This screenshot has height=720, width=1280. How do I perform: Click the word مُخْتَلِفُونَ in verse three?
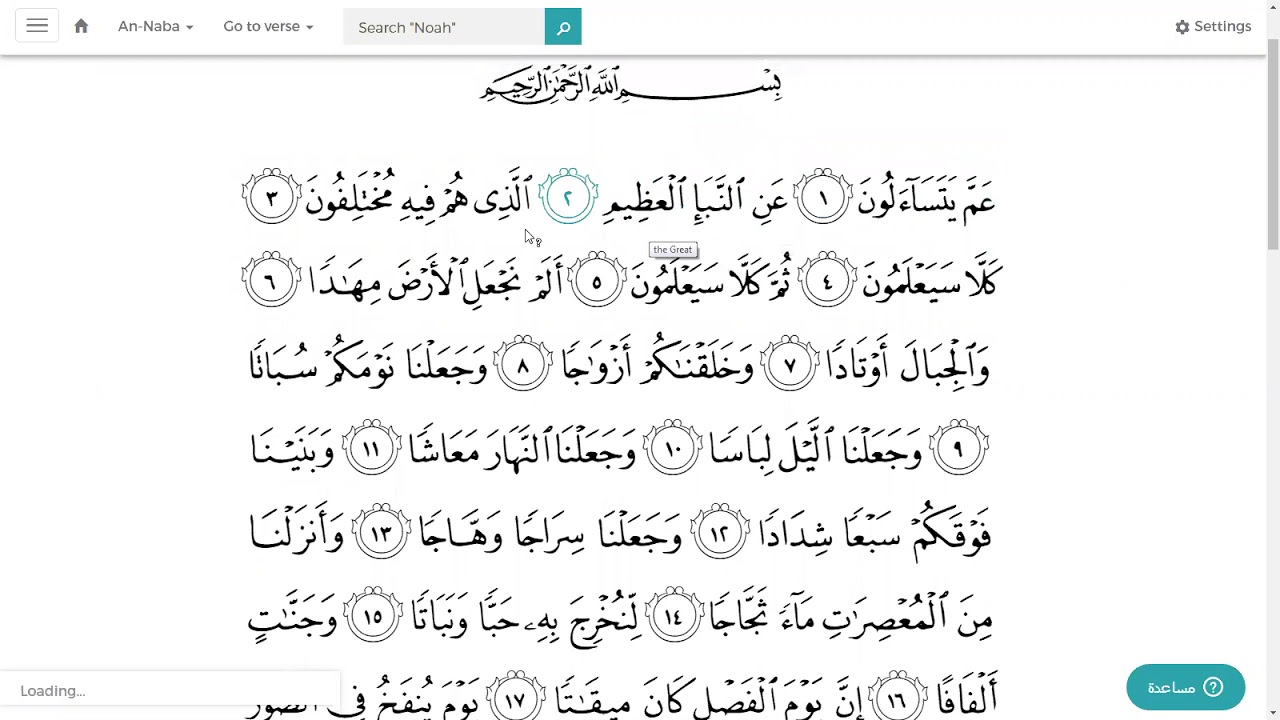(350, 196)
